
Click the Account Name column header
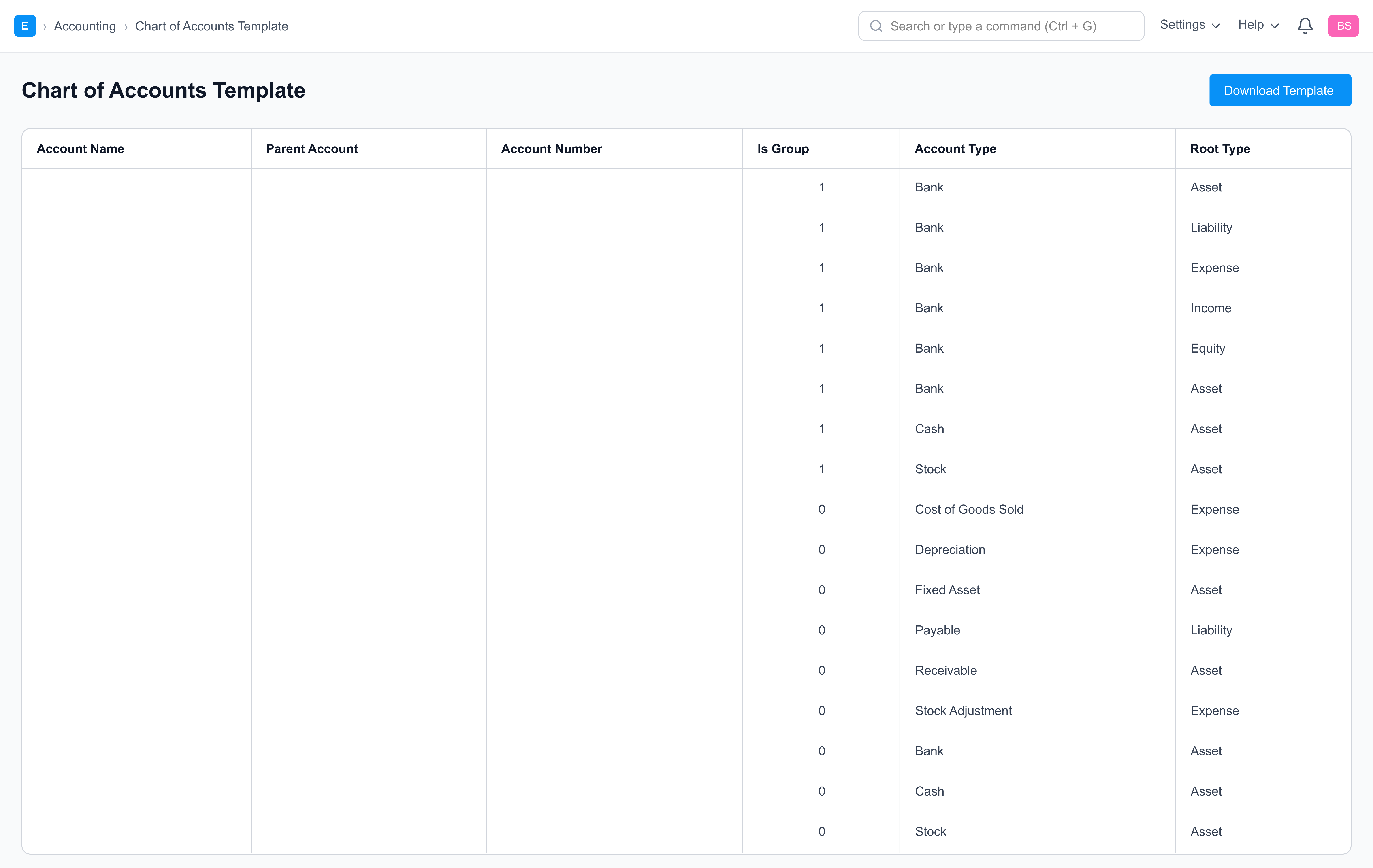click(80, 149)
